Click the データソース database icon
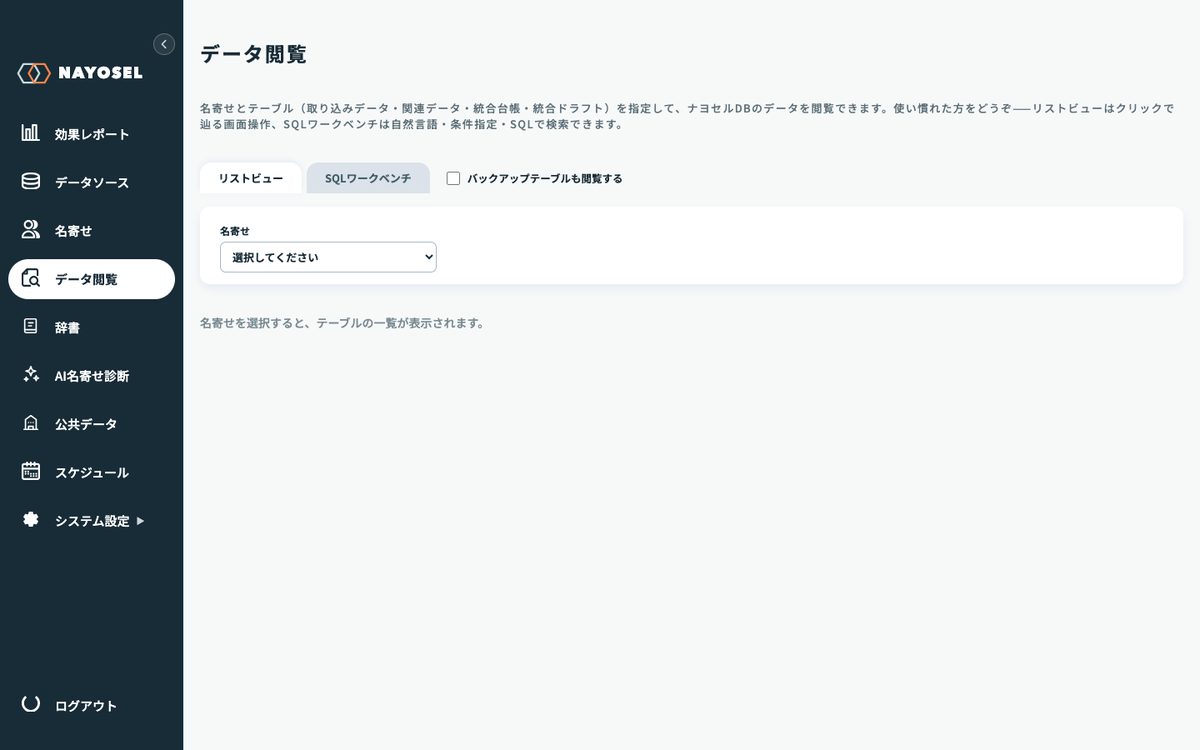Image resolution: width=1200 pixels, height=750 pixels. click(x=31, y=182)
